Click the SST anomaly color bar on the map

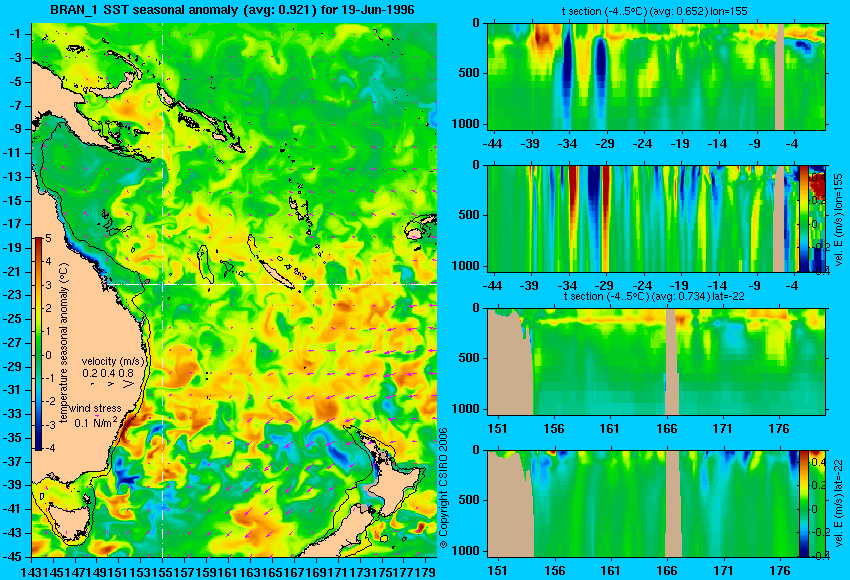pyautogui.click(x=38, y=344)
